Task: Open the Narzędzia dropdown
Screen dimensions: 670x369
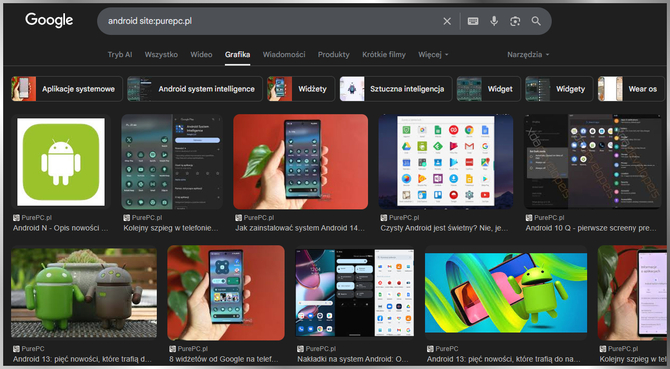Action: pos(528,55)
